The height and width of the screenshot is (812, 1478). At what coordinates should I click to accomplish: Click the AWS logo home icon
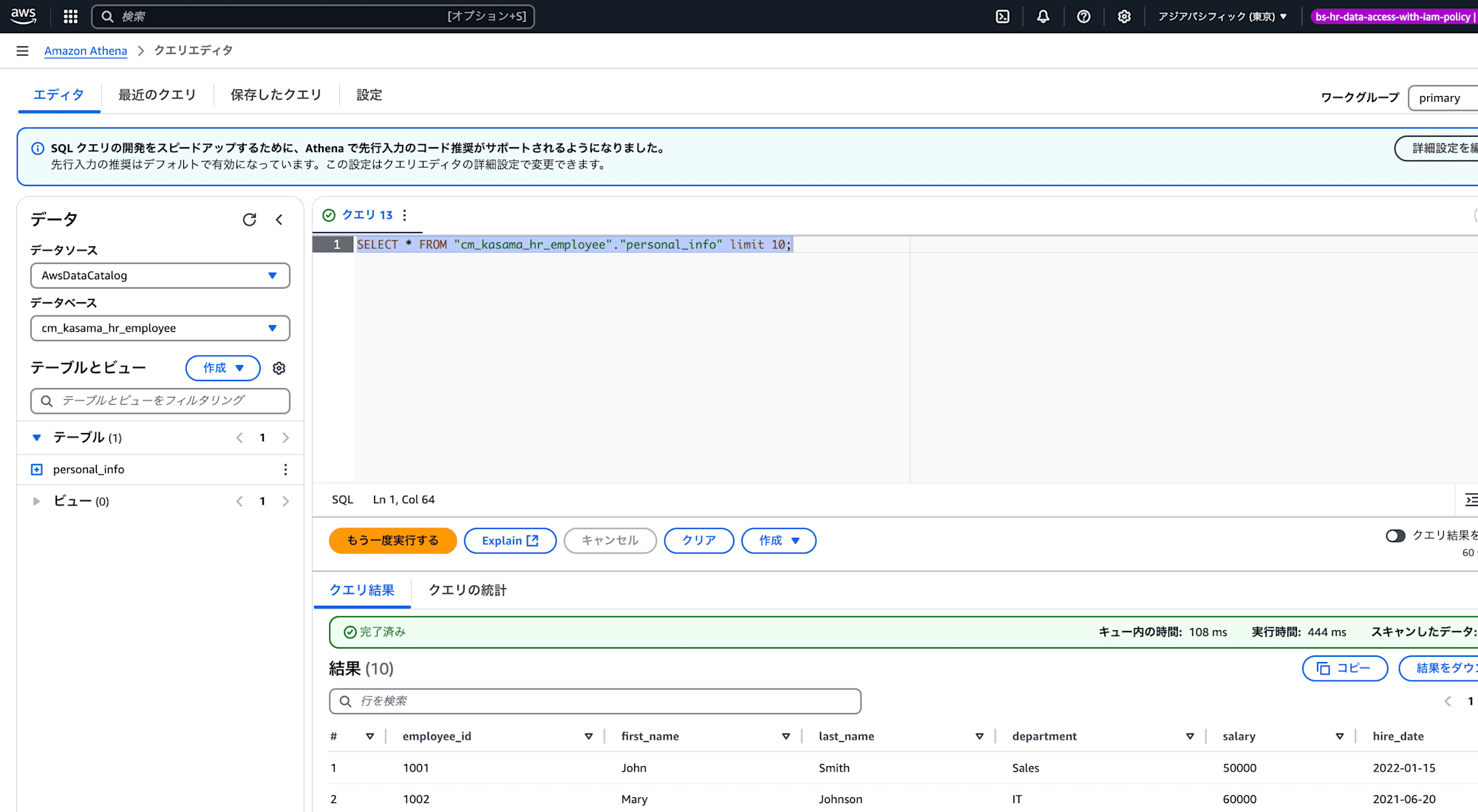(x=24, y=16)
